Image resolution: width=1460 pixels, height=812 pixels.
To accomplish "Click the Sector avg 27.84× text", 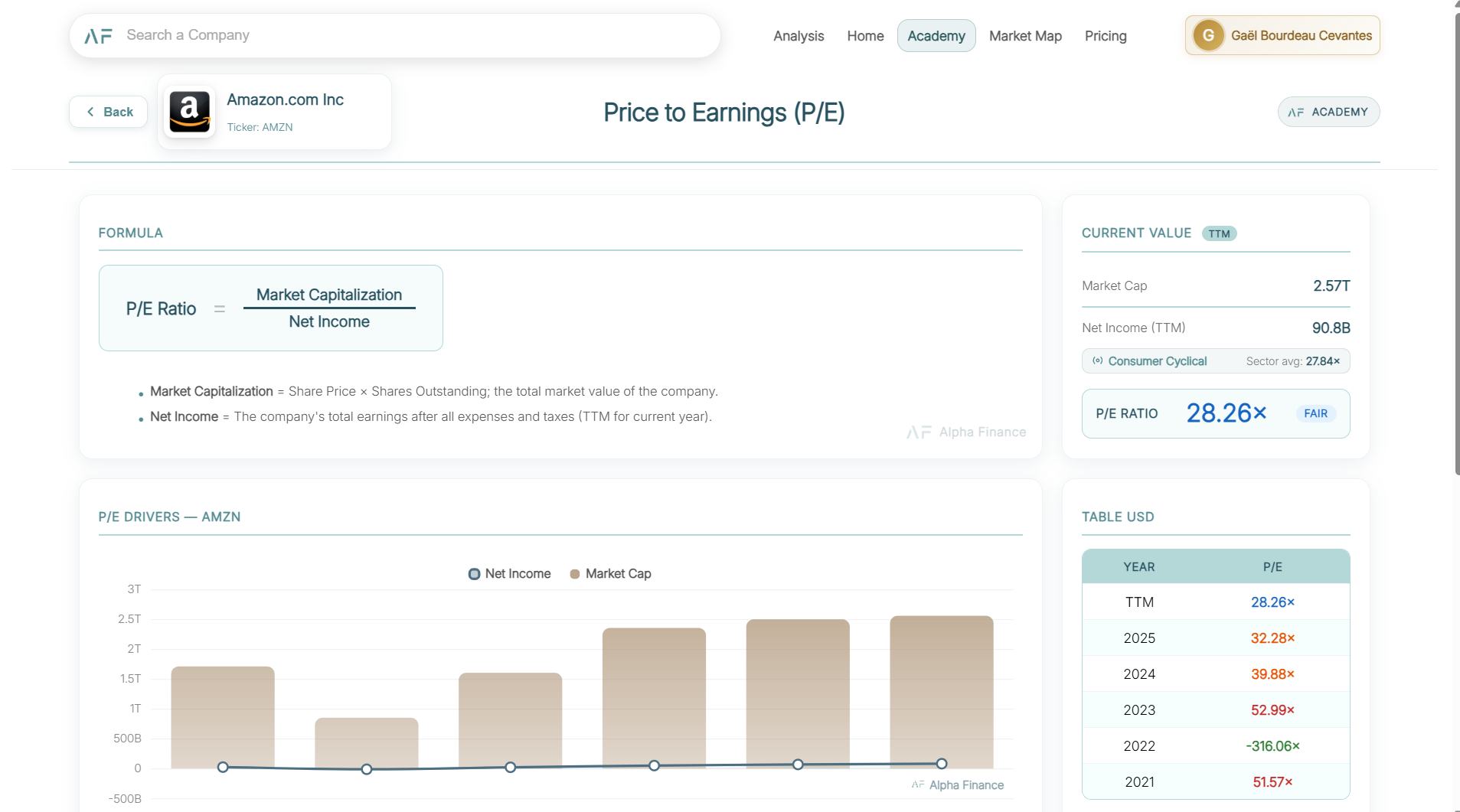I will point(1292,361).
